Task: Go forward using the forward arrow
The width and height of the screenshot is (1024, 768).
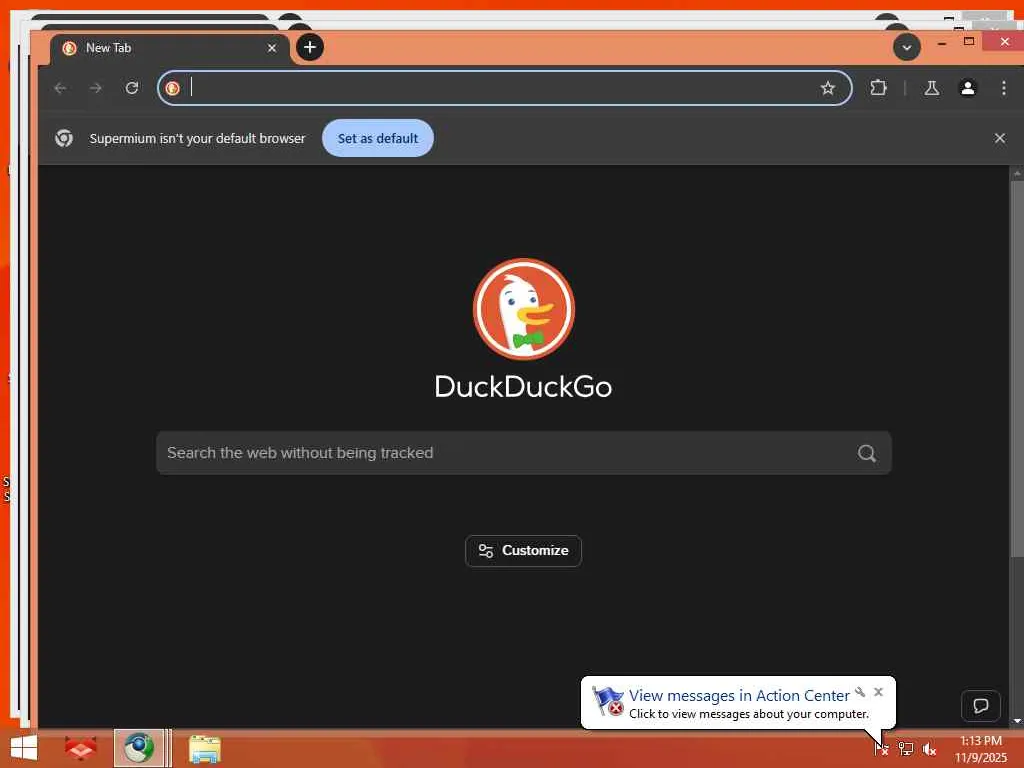Action: pyautogui.click(x=96, y=88)
